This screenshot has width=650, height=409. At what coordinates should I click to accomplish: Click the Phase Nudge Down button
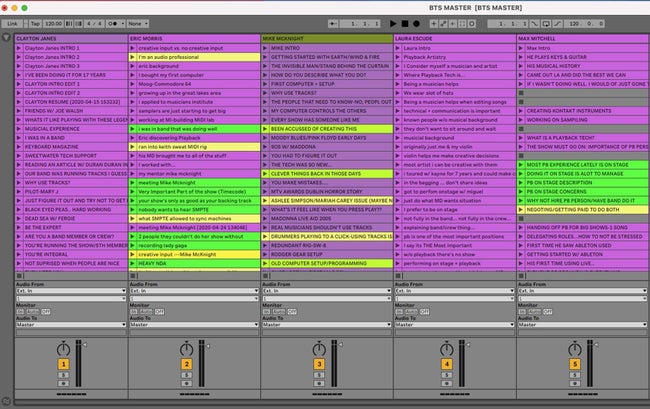(x=69, y=24)
